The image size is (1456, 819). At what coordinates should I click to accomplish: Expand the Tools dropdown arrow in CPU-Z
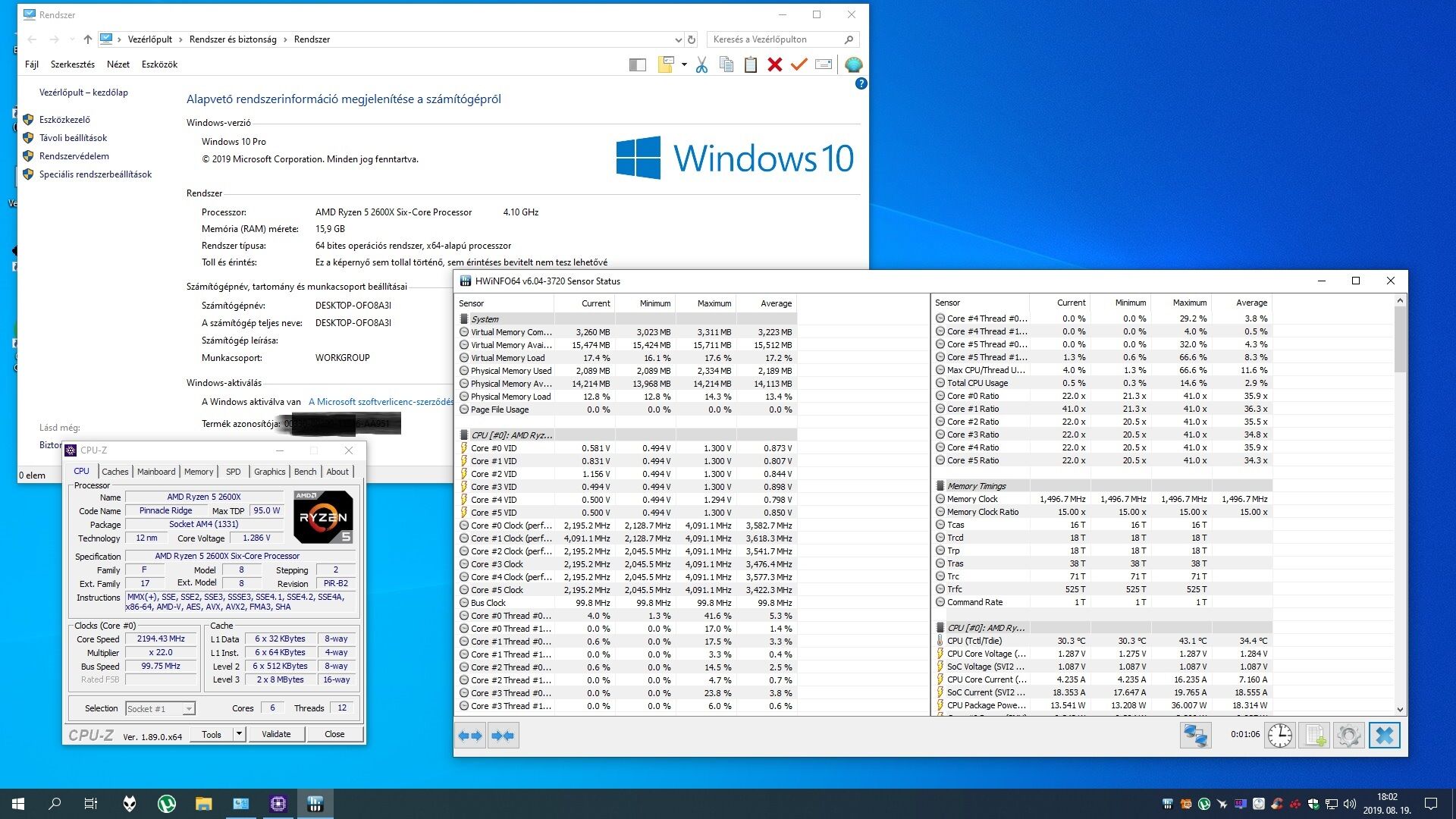pos(239,734)
